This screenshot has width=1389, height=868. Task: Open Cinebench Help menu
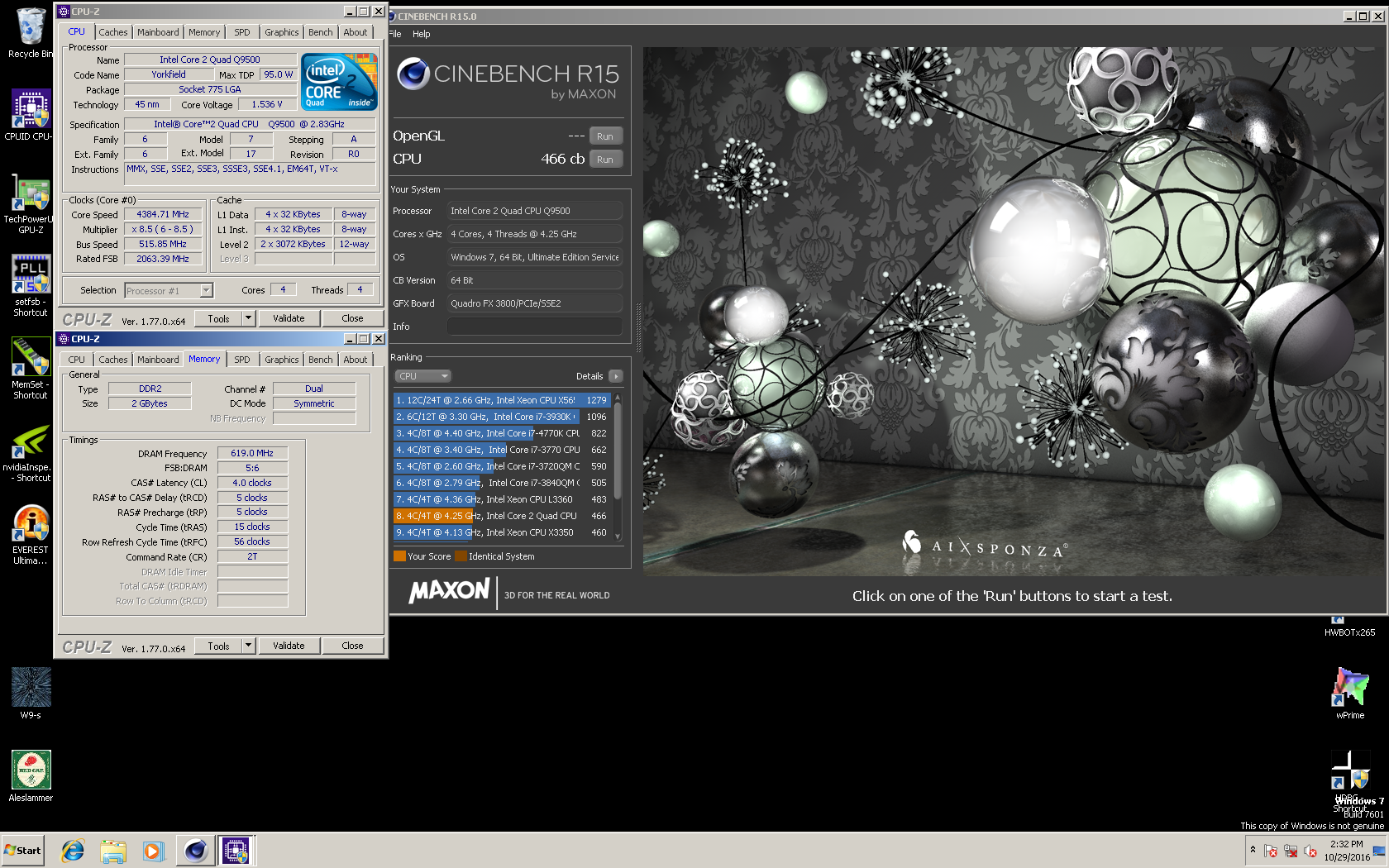click(422, 34)
